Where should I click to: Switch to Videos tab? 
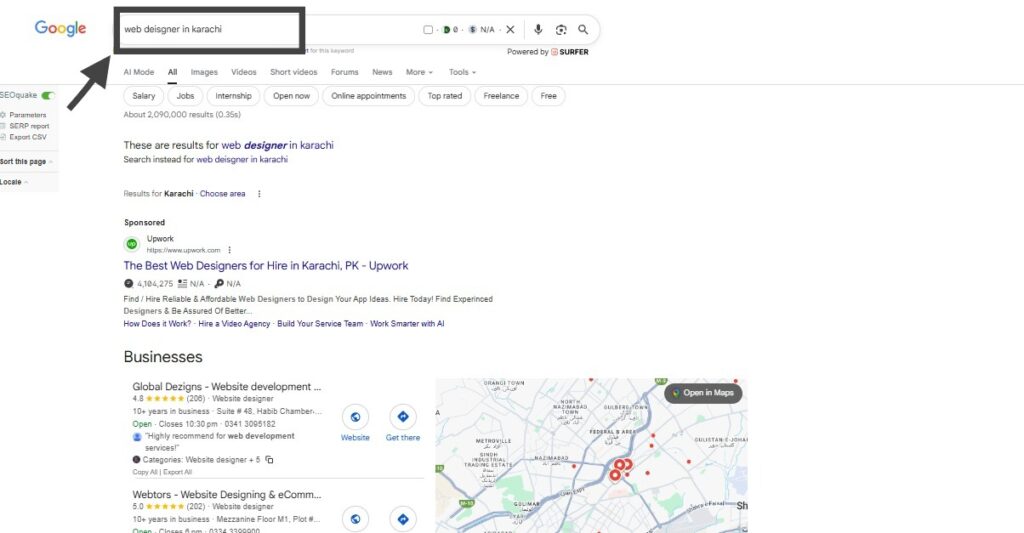pyautogui.click(x=244, y=72)
